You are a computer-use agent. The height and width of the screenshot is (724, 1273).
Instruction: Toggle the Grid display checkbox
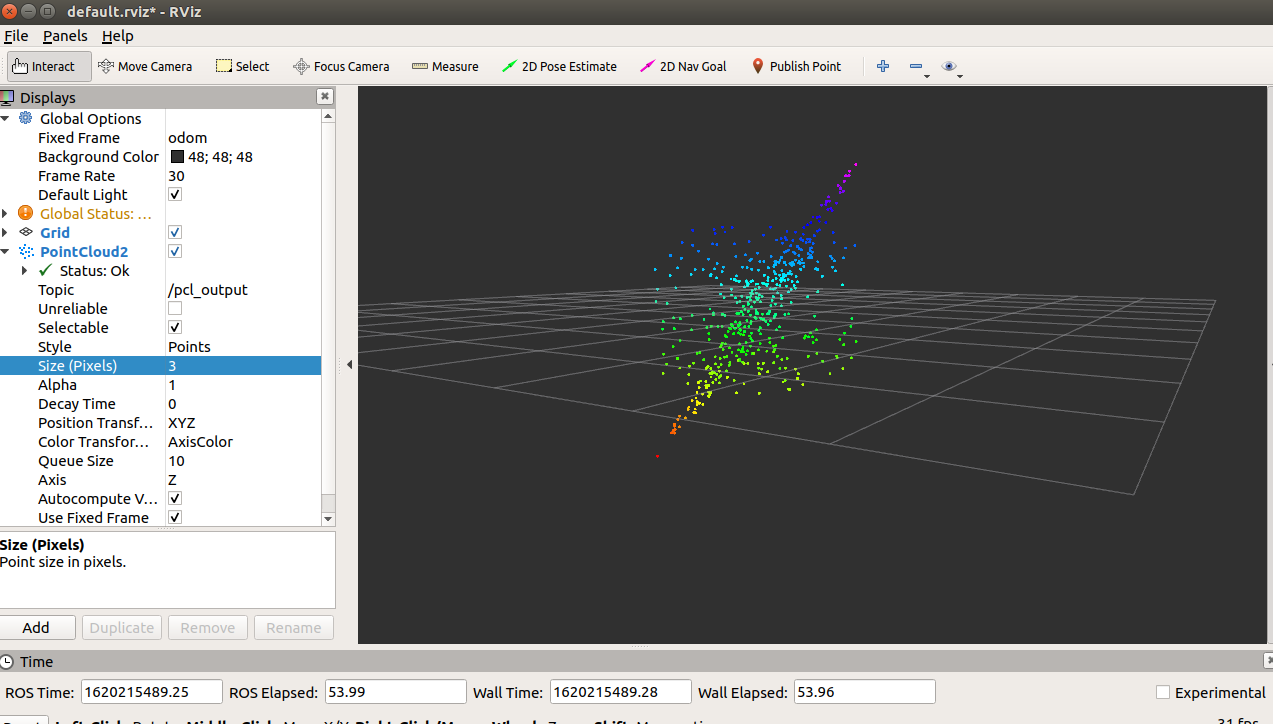[x=175, y=232]
